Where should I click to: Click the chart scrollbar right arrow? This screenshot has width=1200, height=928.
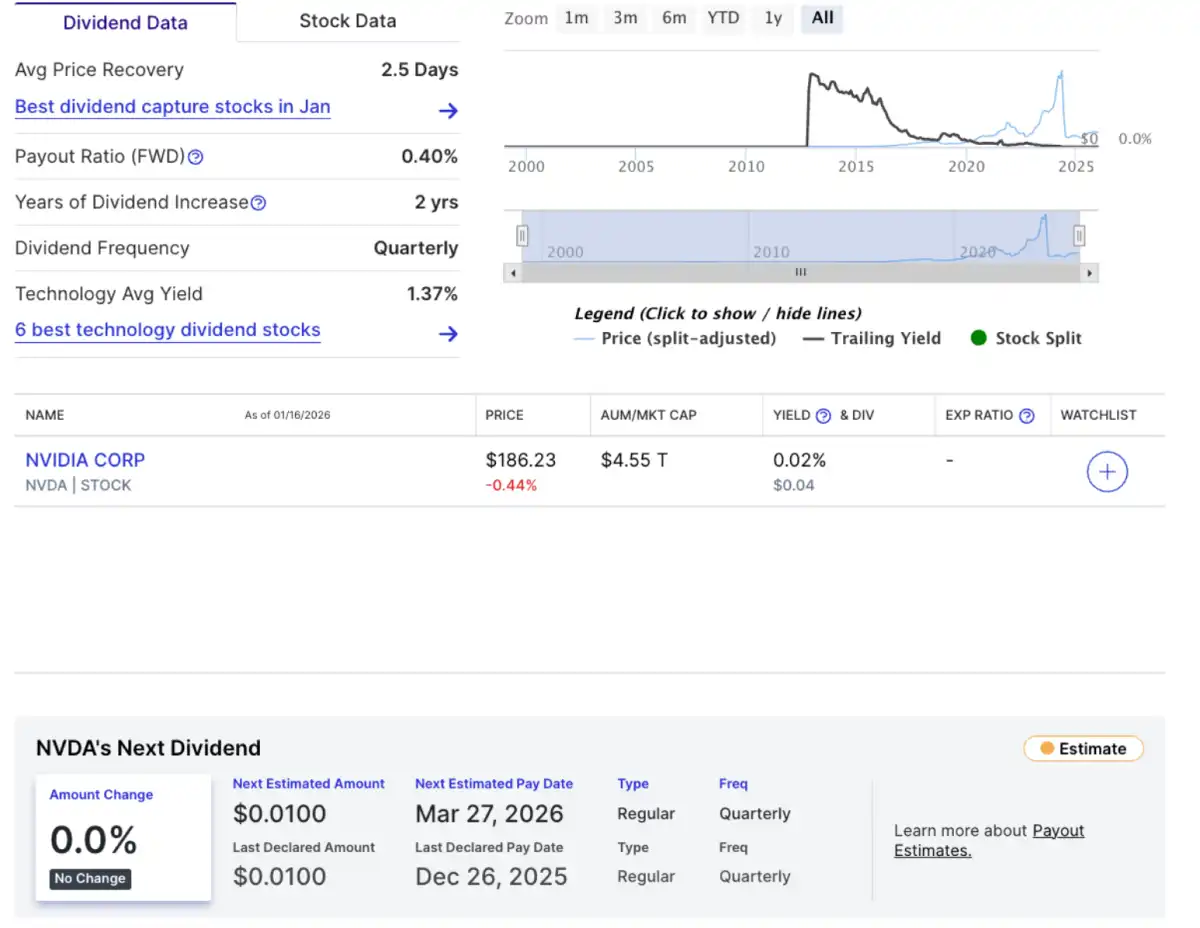click(x=1089, y=272)
